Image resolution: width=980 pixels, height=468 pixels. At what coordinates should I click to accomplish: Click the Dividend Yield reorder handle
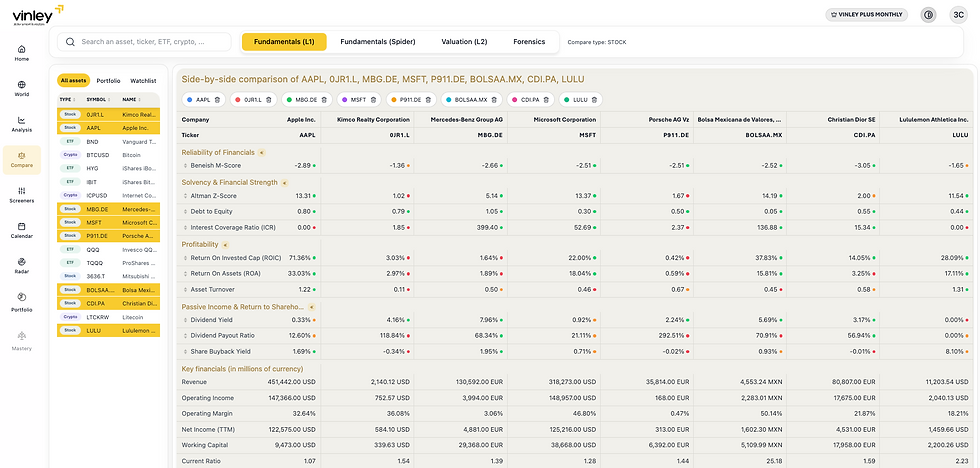coord(186,320)
